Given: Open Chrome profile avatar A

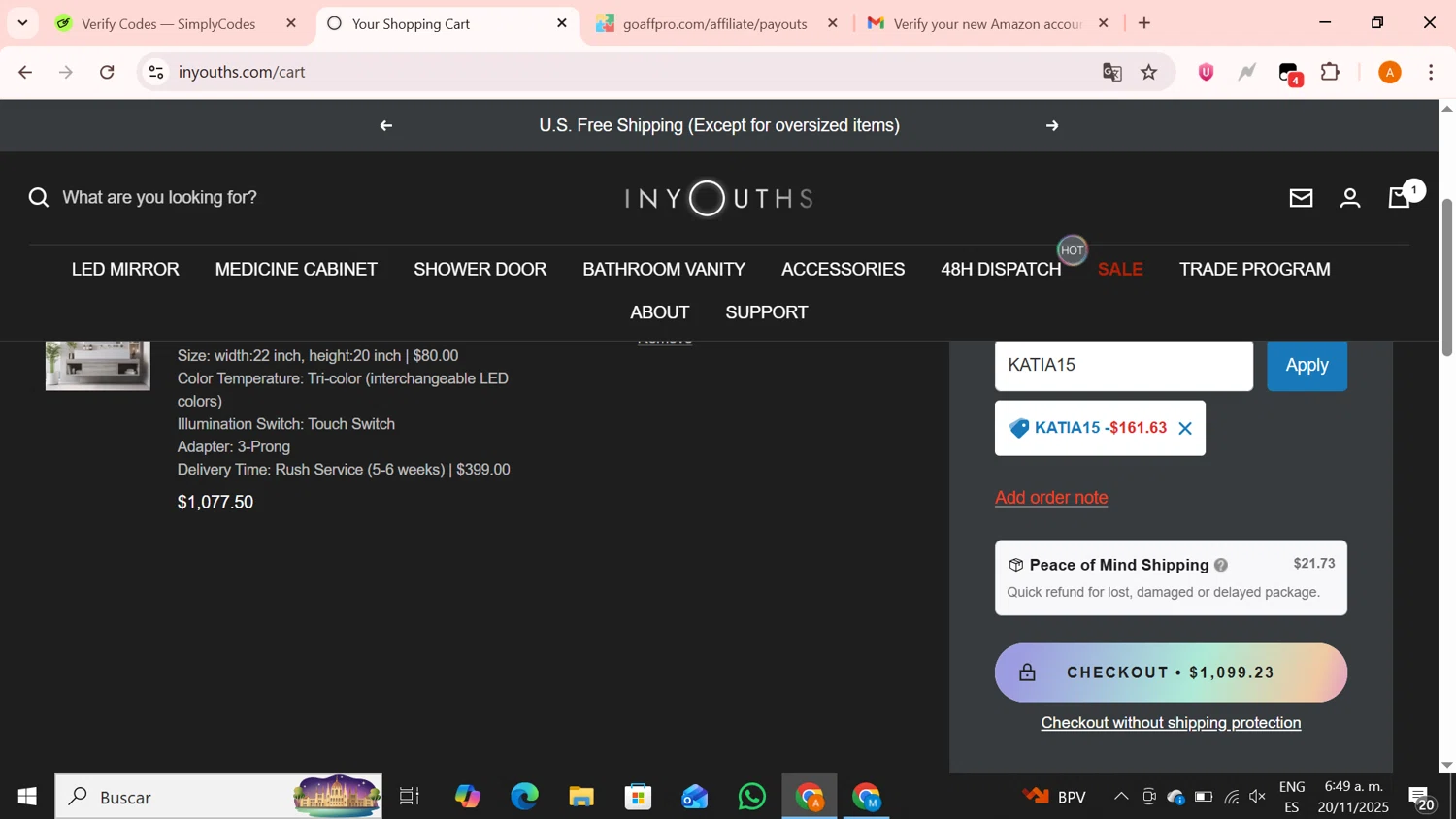Looking at the screenshot, I should pyautogui.click(x=1390, y=72).
